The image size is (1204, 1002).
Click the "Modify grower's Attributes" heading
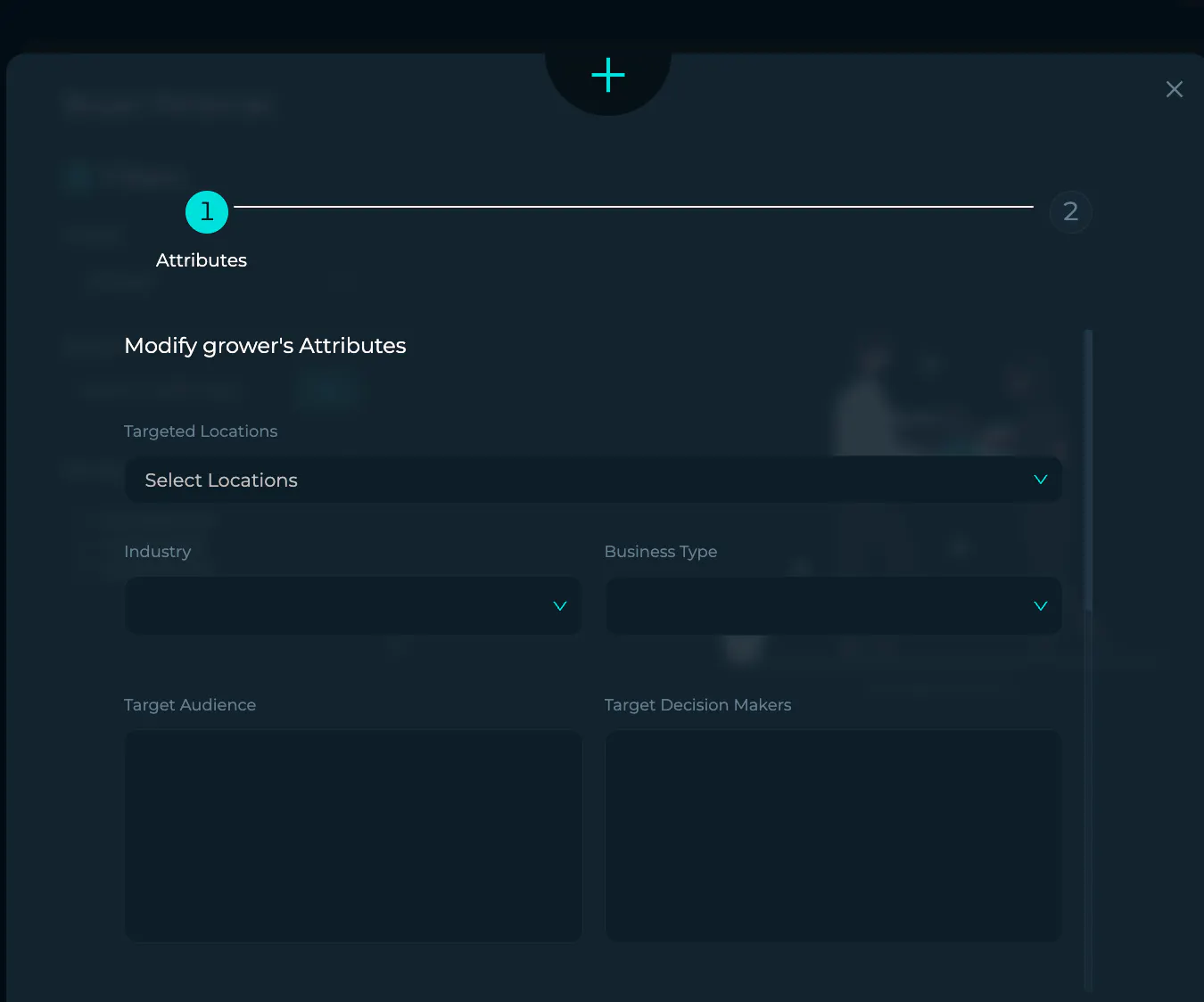(x=265, y=346)
